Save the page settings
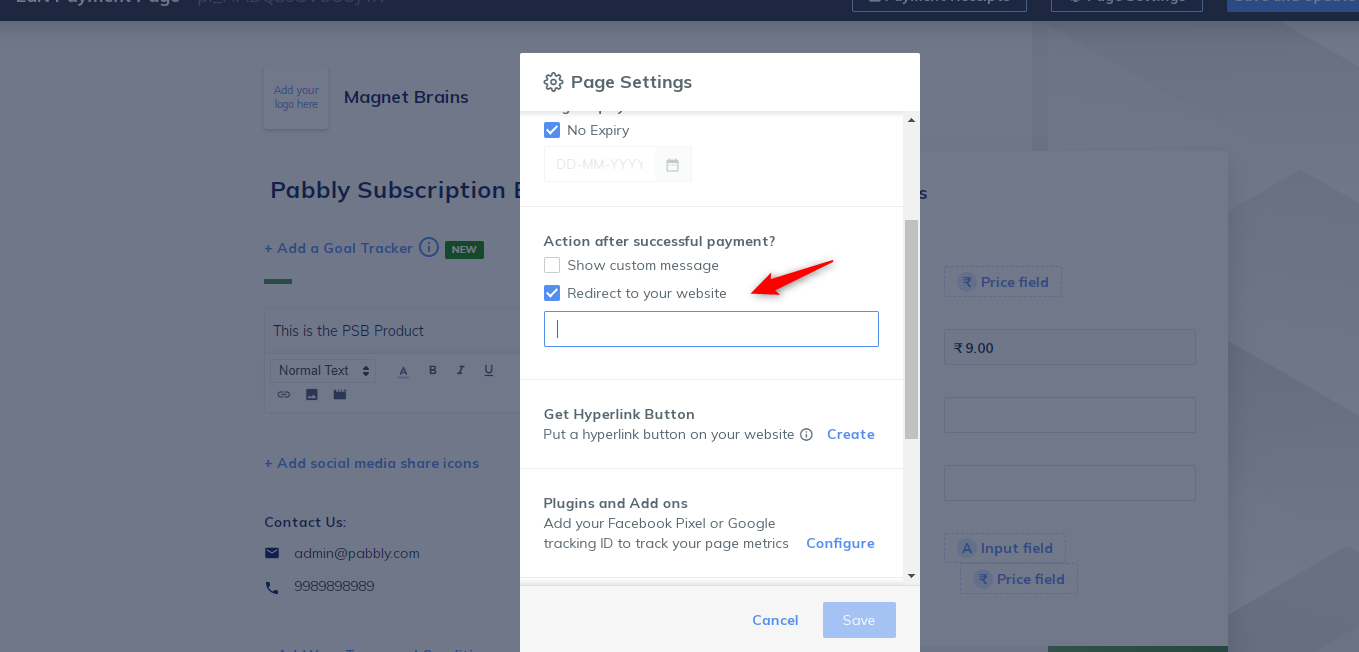 [859, 620]
